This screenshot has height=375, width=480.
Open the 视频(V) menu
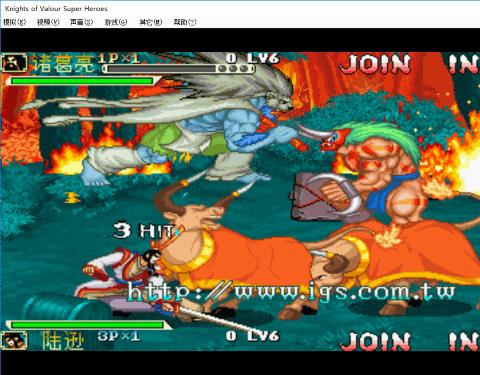point(48,22)
